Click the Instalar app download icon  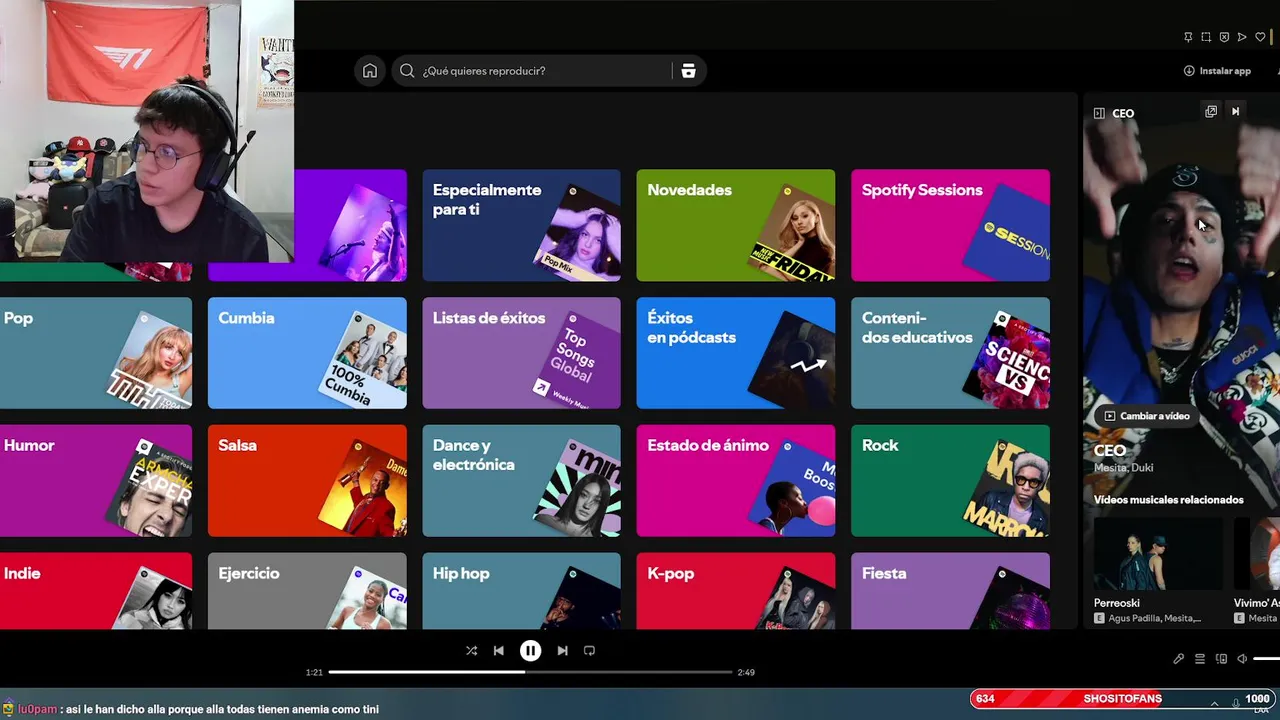coord(1189,71)
